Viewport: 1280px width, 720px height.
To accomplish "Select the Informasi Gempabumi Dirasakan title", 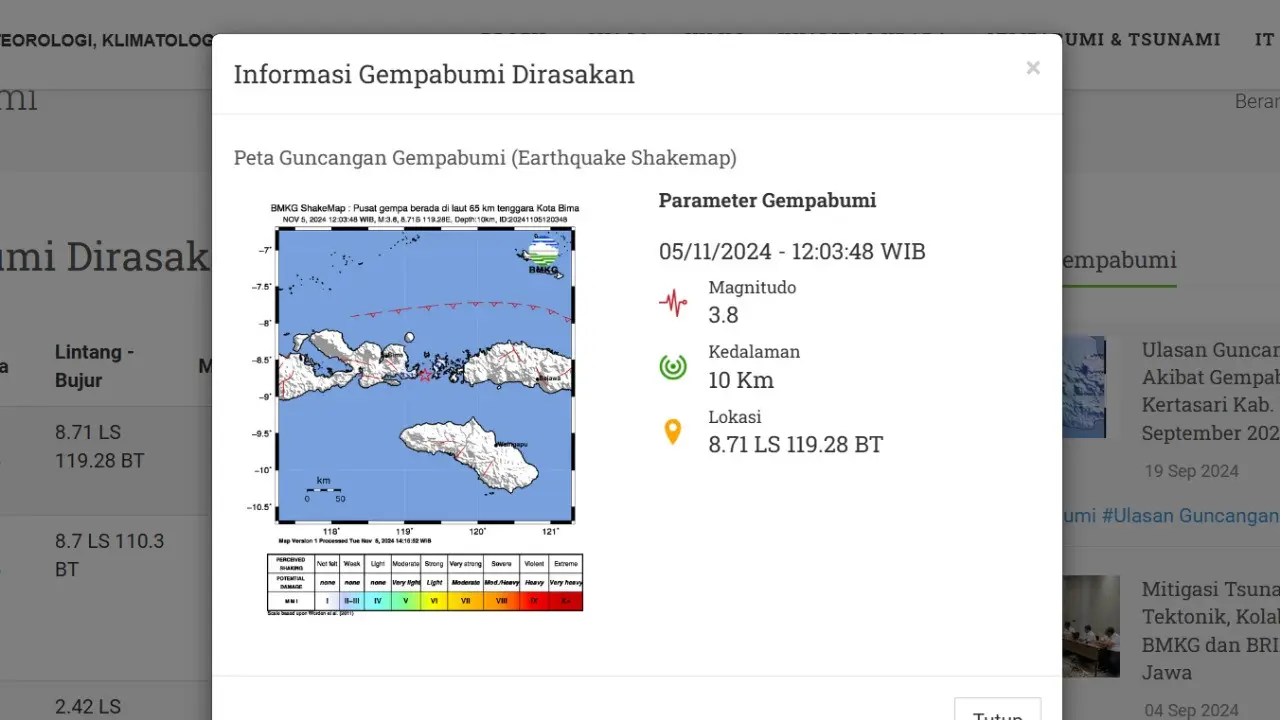I will [434, 75].
